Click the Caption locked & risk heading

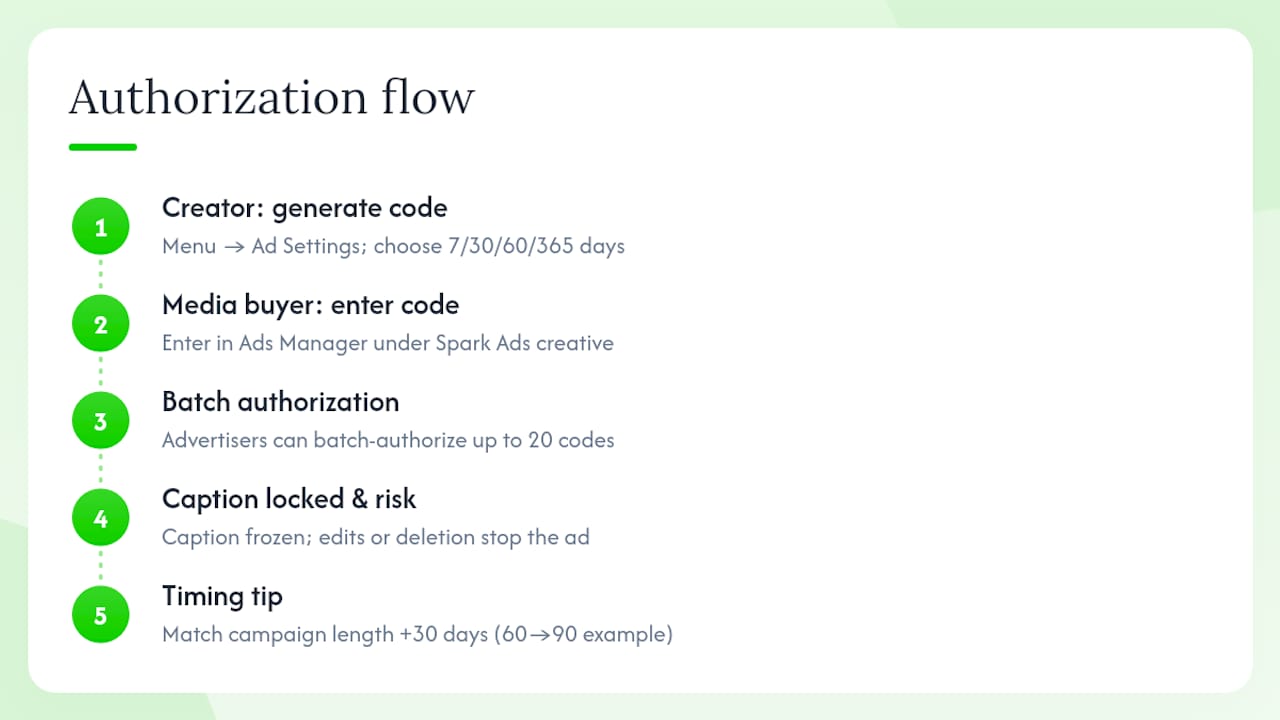click(x=289, y=499)
